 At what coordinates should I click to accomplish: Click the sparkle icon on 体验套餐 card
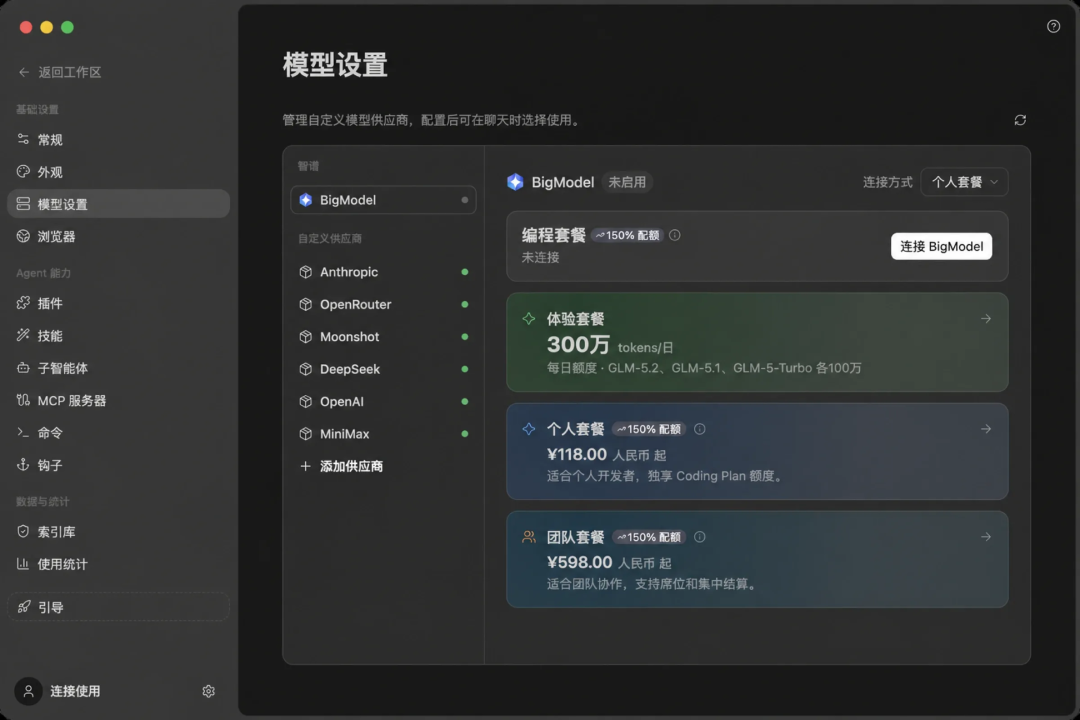(x=529, y=318)
